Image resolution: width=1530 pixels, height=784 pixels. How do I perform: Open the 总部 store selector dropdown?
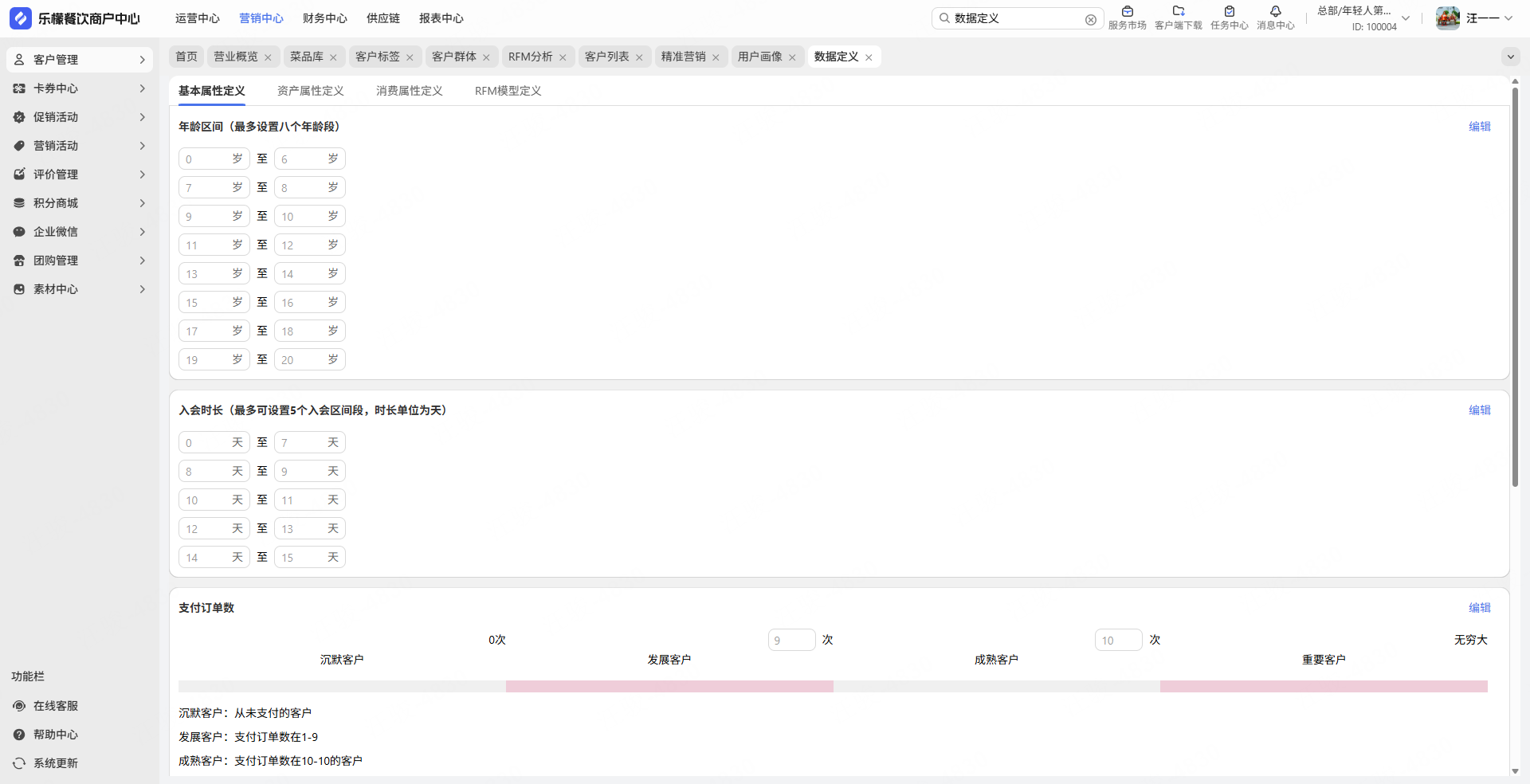1406,18
